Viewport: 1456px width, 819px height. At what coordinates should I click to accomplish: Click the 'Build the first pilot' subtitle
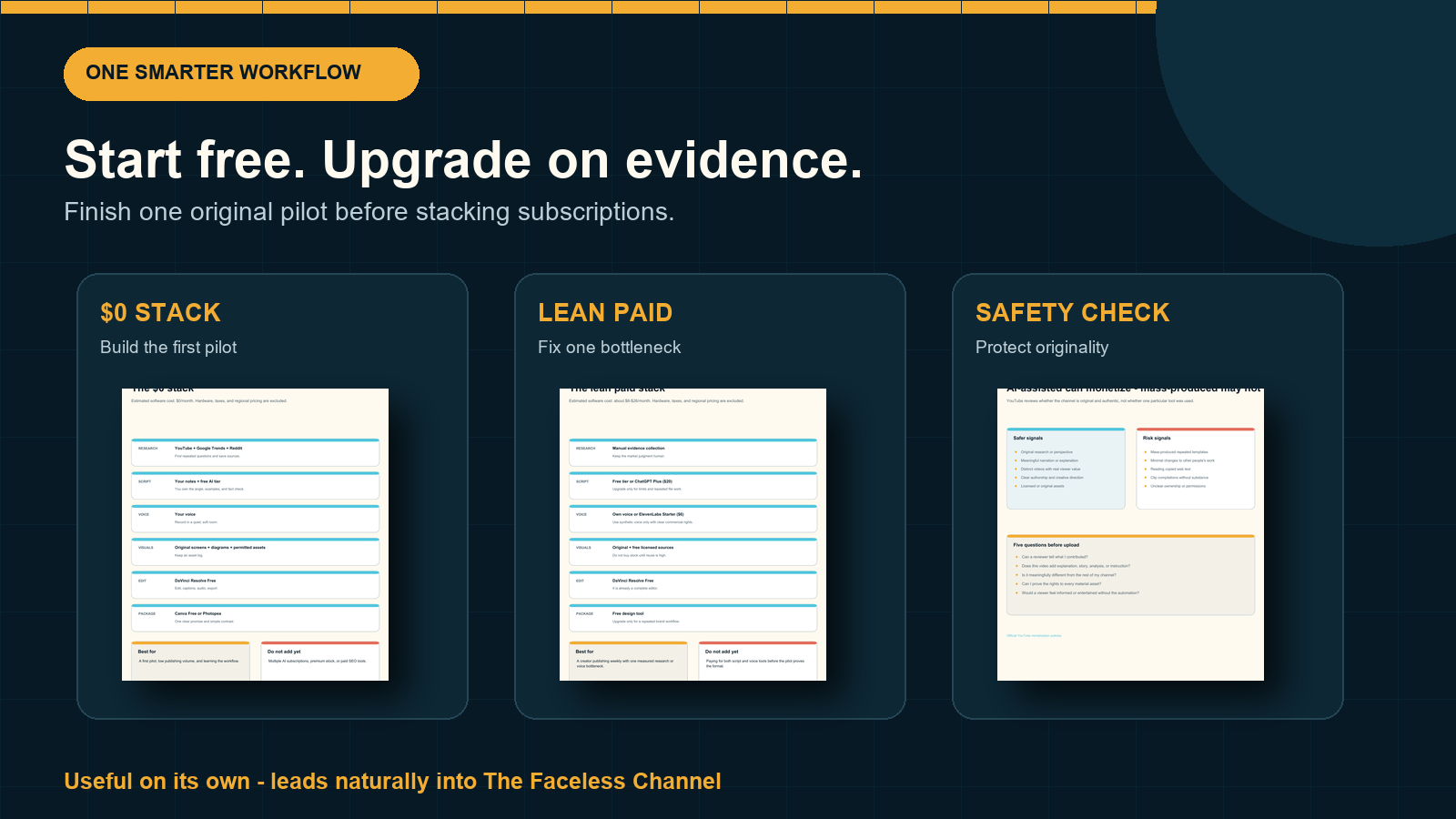point(168,348)
